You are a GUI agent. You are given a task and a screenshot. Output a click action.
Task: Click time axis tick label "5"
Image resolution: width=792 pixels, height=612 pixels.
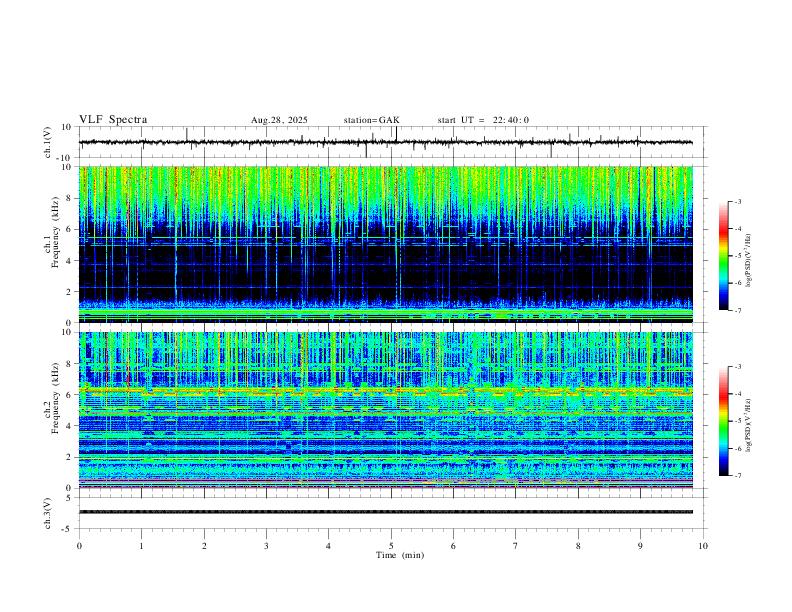click(391, 546)
